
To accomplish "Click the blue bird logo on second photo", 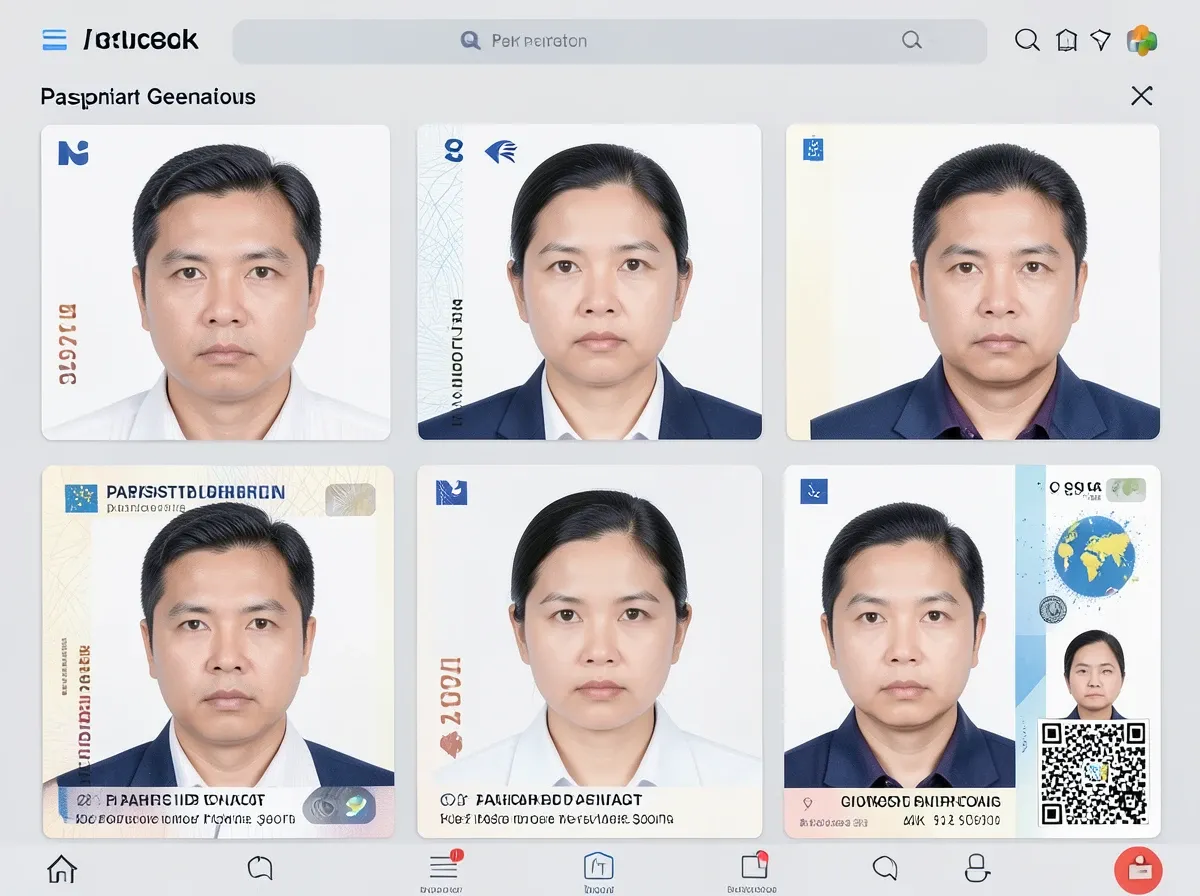I will point(501,152).
